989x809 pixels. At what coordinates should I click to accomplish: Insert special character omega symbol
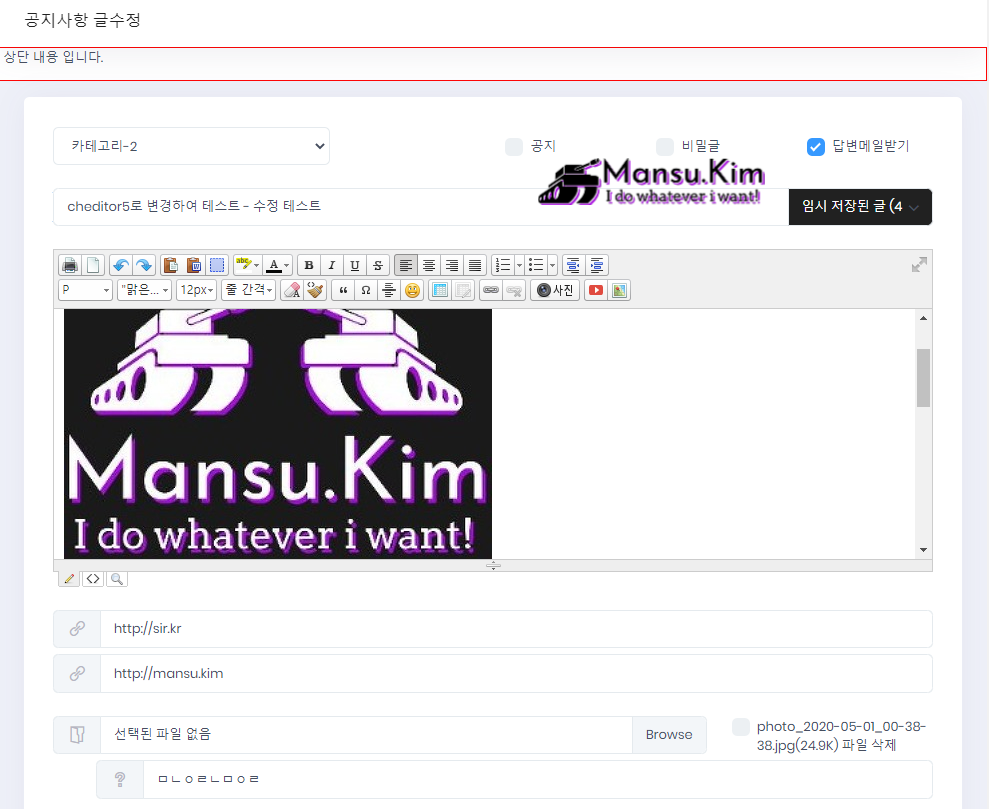[x=366, y=290]
